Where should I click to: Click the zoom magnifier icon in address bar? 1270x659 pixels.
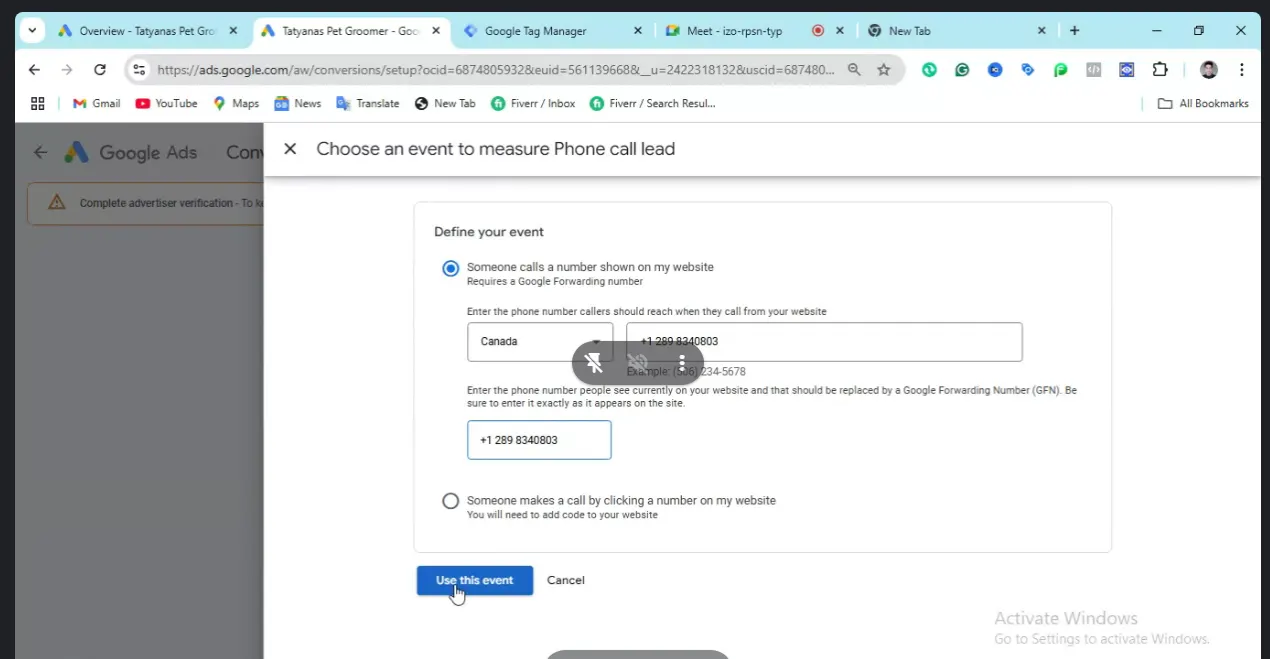pyautogui.click(x=854, y=70)
